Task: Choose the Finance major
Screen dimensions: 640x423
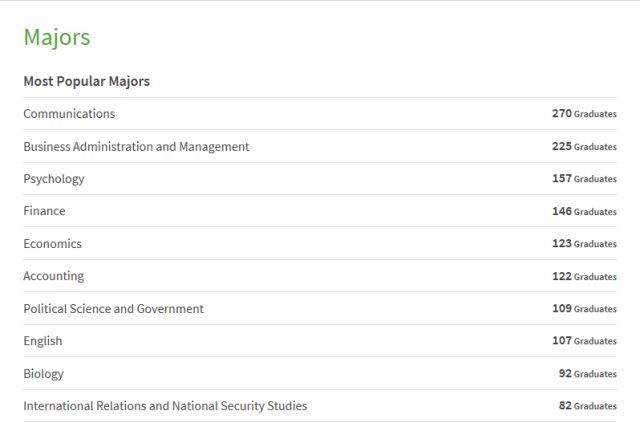Action: [x=44, y=211]
